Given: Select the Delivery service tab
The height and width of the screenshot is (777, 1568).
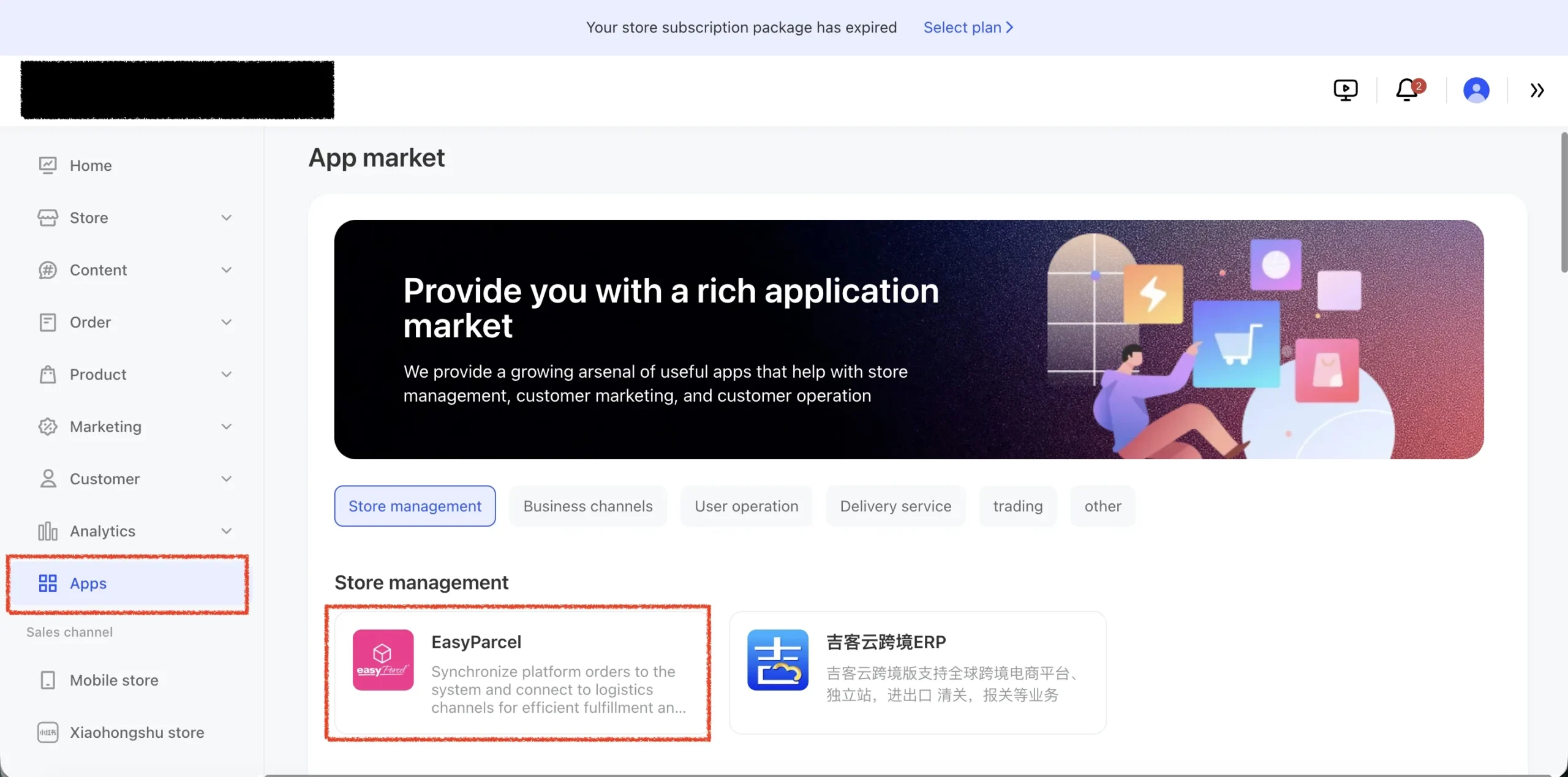Looking at the screenshot, I should (x=895, y=506).
